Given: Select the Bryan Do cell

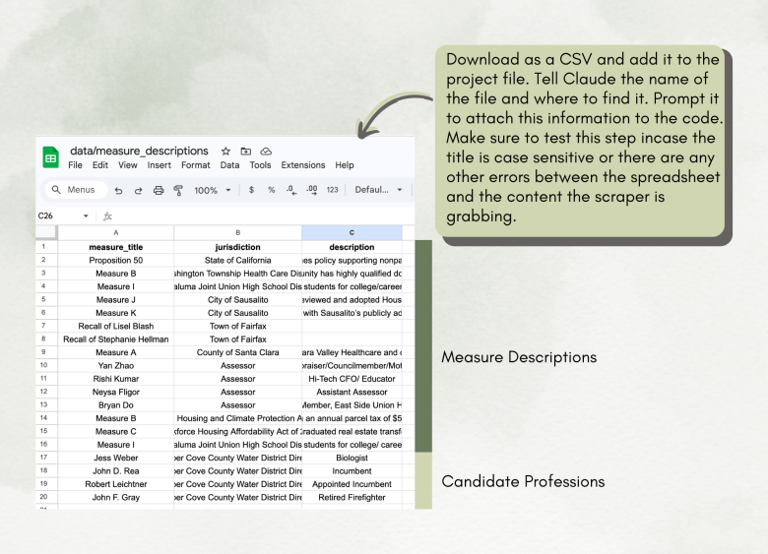Looking at the screenshot, I should coord(116,405).
